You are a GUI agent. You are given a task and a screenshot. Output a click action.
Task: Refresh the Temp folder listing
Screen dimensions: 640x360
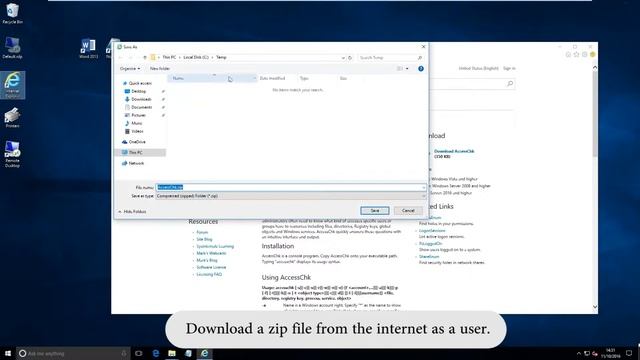[x=350, y=58]
